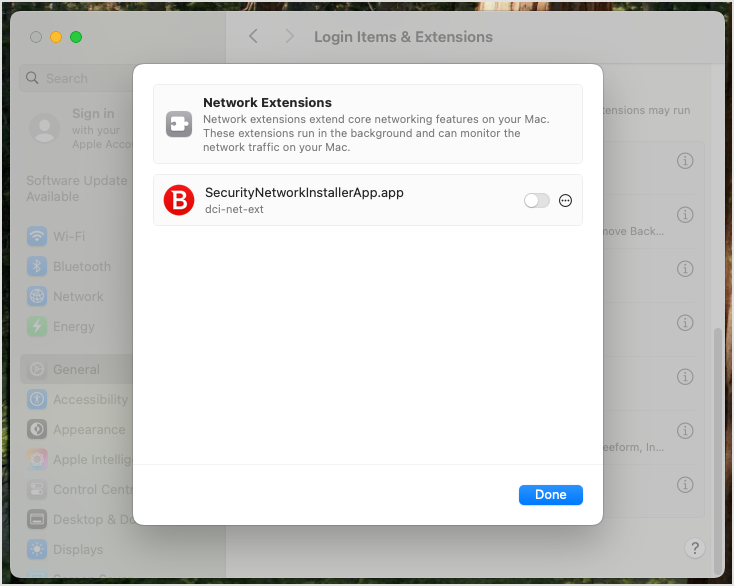This screenshot has height=586, width=734.
Task: Click the magnifying glass search icon
Action: pyautogui.click(x=32, y=78)
